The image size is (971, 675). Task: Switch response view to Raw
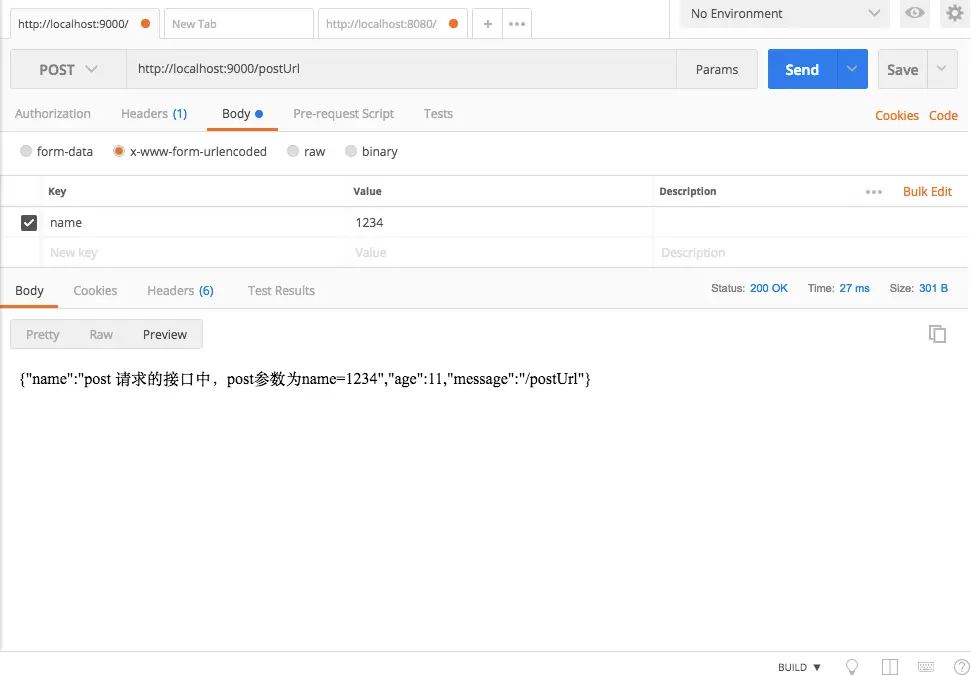(101, 334)
